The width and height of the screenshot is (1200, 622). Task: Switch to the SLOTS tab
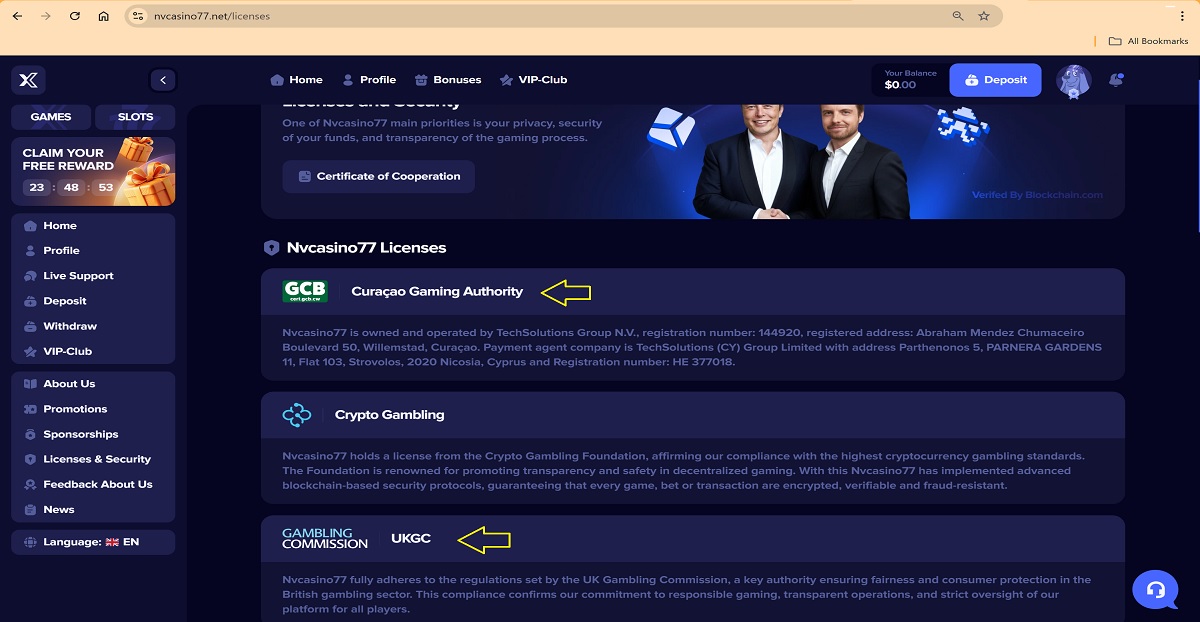[135, 117]
